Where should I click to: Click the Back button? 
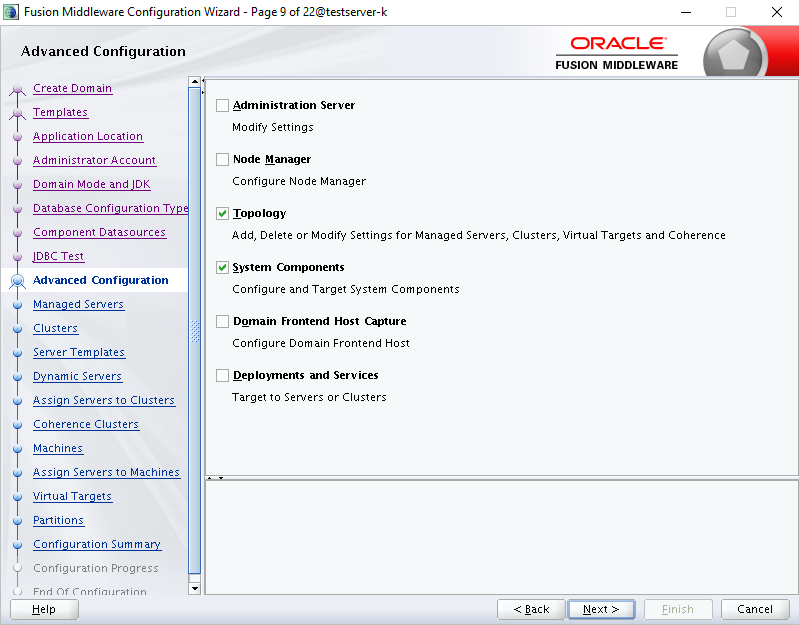[531, 609]
